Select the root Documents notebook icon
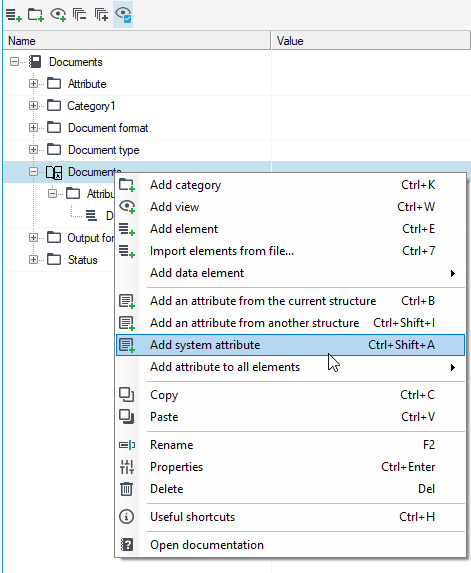The width and height of the screenshot is (471, 573). point(35,61)
